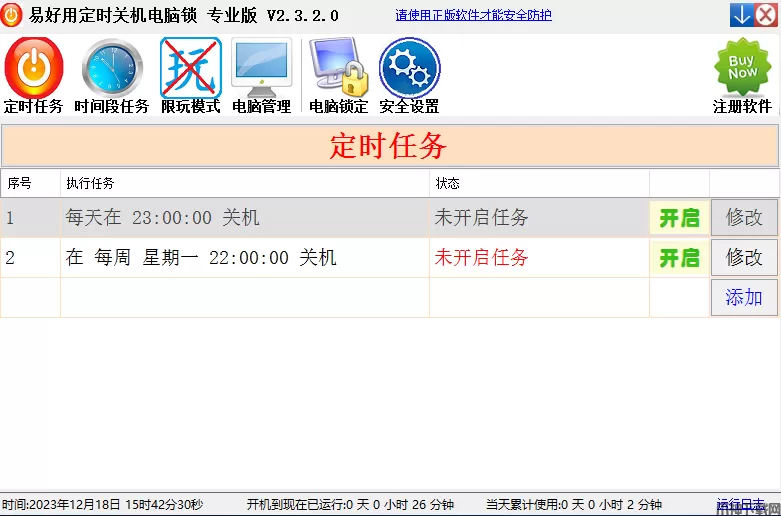The width and height of the screenshot is (781, 516).
Task: Open the 定时任务 power icon
Action: (34, 76)
